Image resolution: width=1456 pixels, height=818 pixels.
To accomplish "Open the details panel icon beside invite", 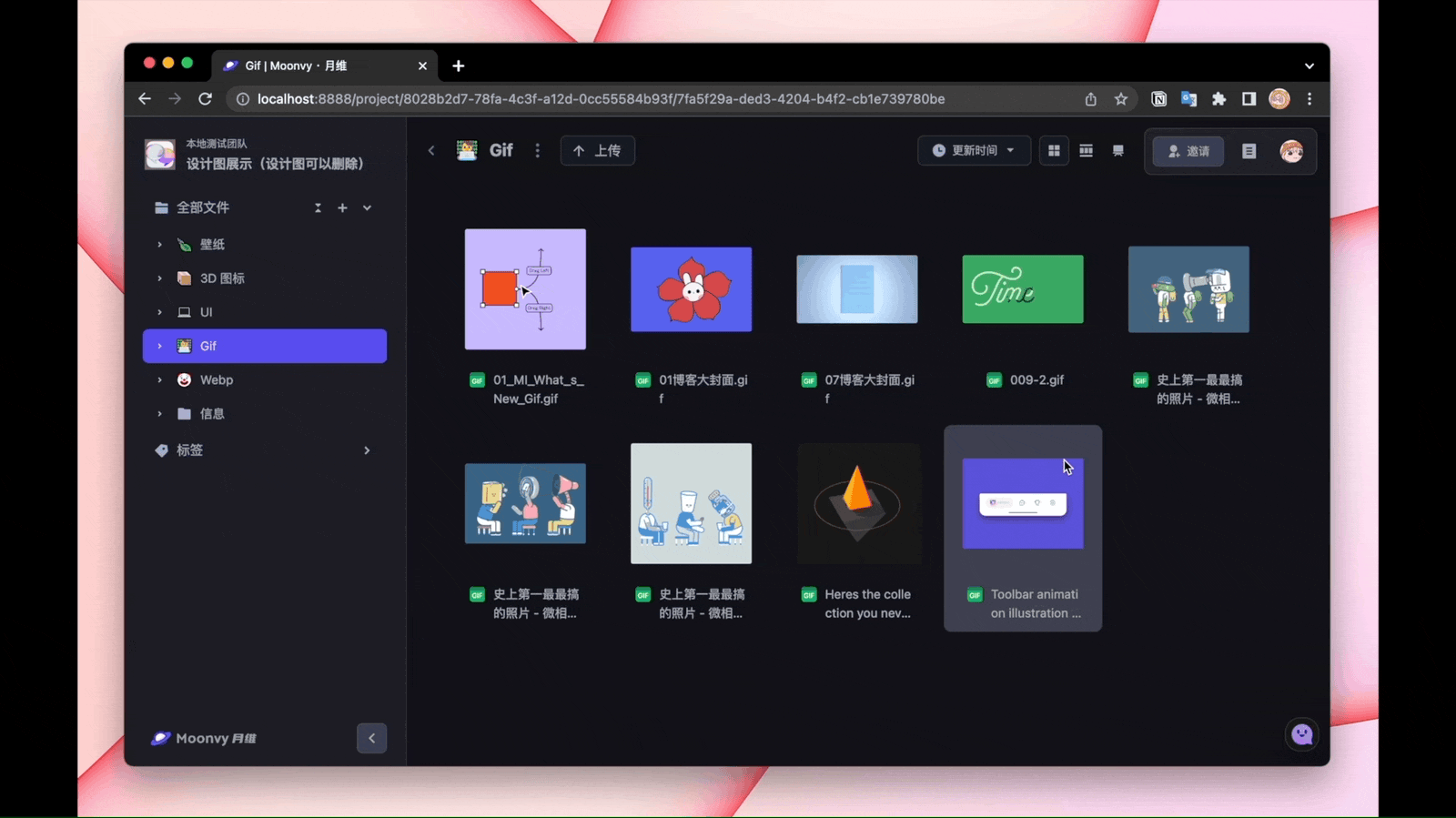I will click(x=1249, y=151).
